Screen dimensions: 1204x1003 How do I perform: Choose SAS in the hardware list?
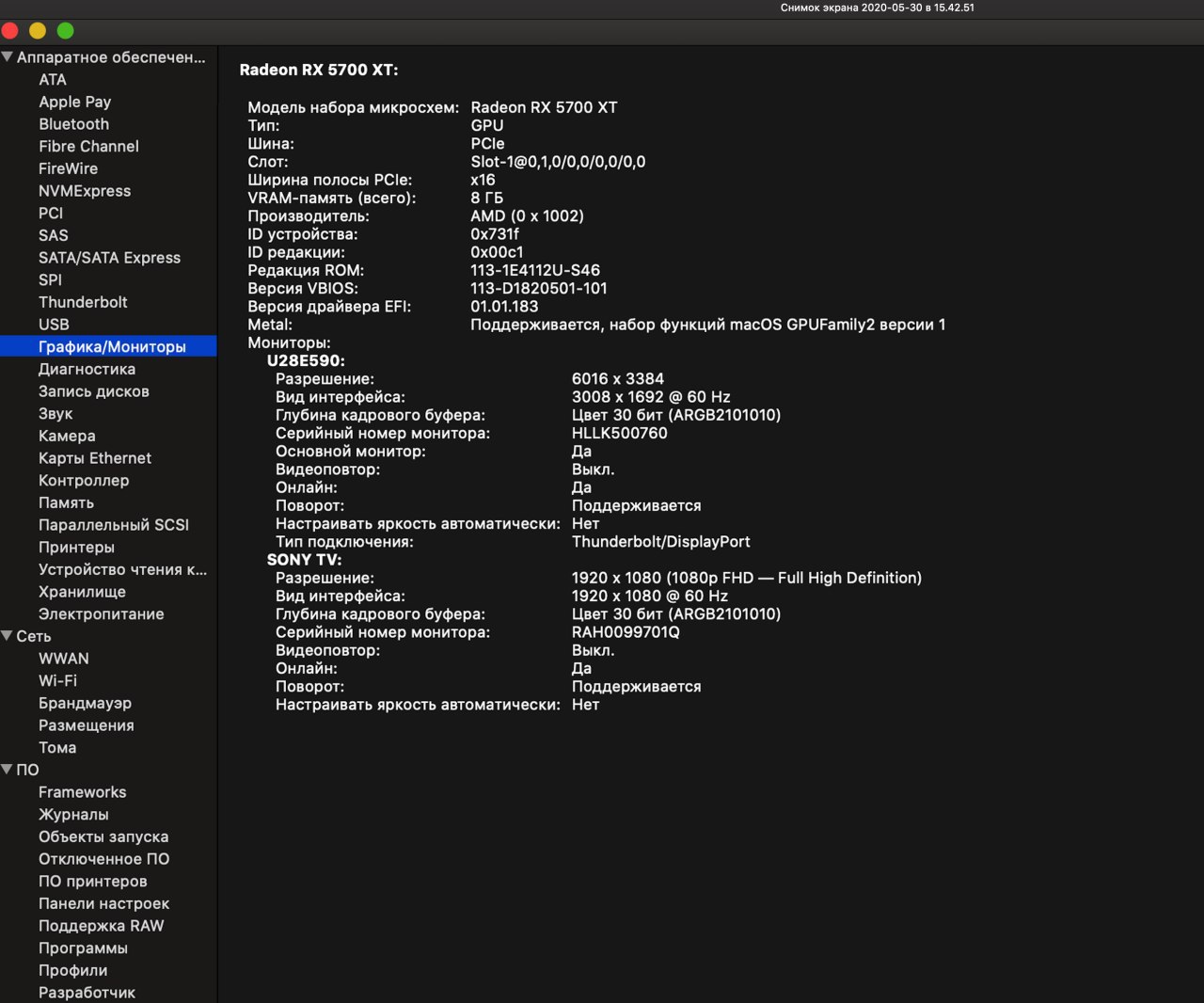click(54, 235)
